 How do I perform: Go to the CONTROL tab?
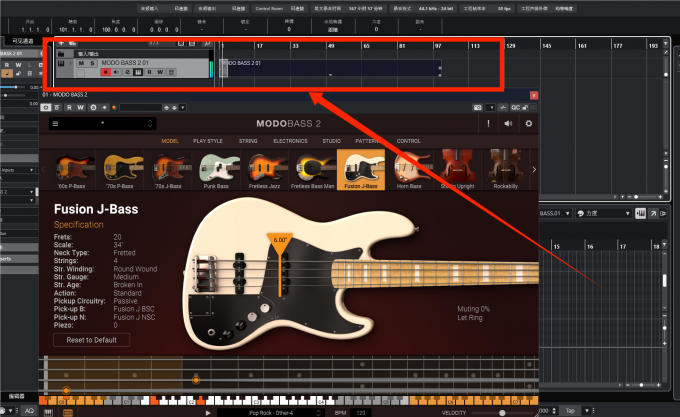pyautogui.click(x=409, y=141)
